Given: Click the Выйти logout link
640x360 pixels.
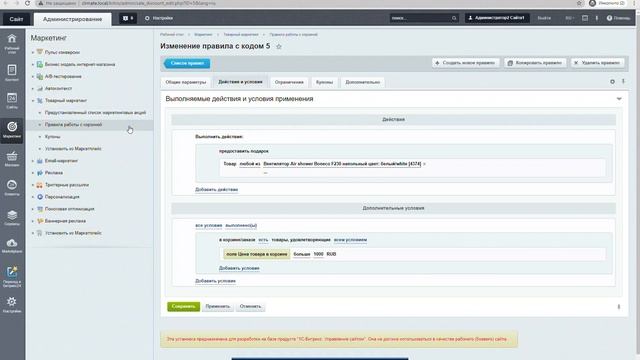Looking at the screenshot, I should pyautogui.click(x=544, y=18).
